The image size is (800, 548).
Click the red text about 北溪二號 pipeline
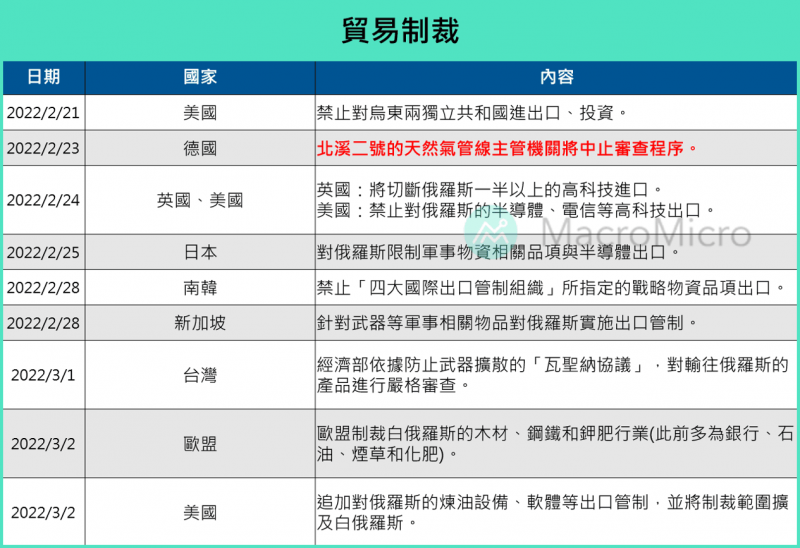pos(507,148)
